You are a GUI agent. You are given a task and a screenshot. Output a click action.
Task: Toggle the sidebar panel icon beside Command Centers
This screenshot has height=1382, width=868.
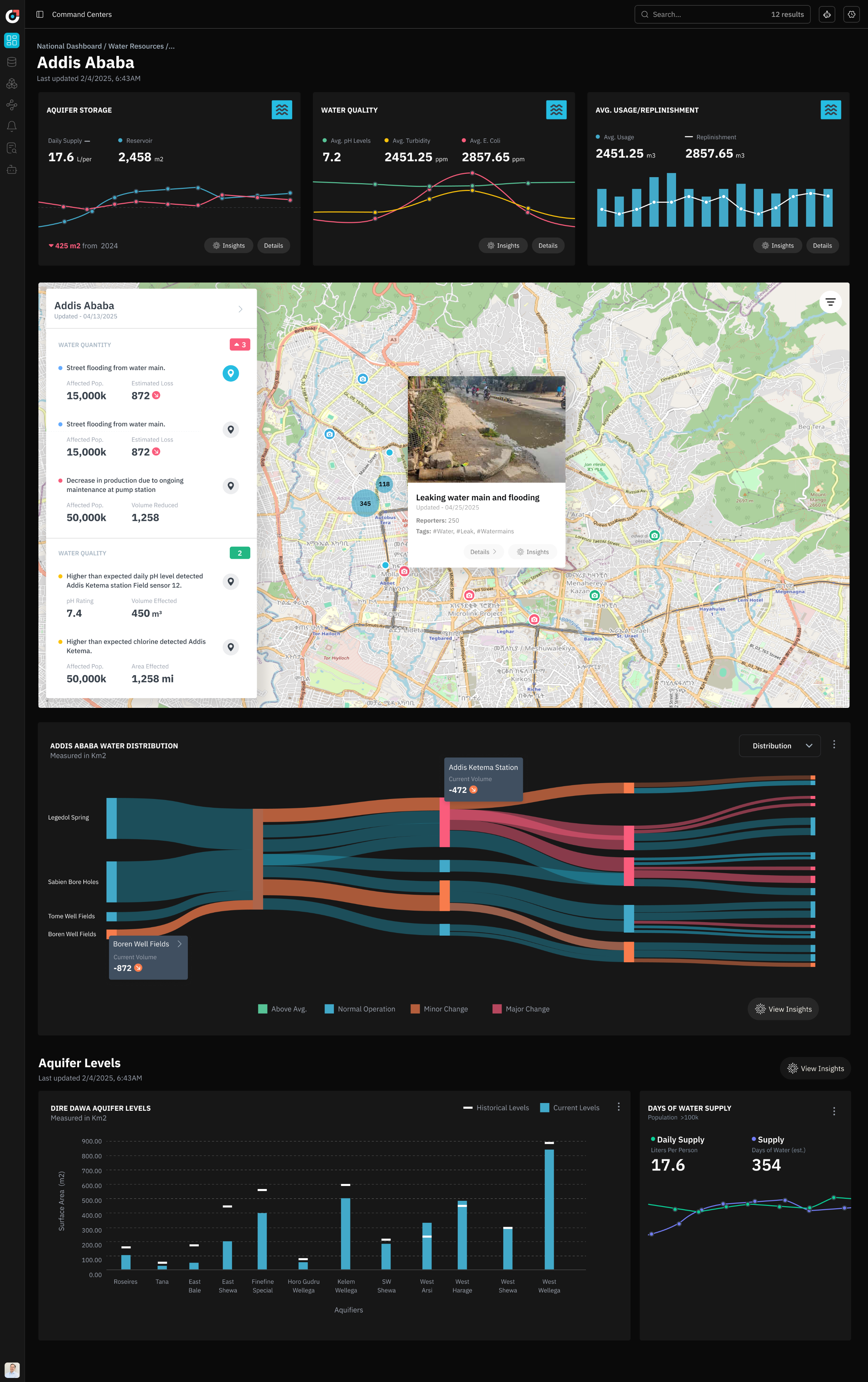[39, 15]
